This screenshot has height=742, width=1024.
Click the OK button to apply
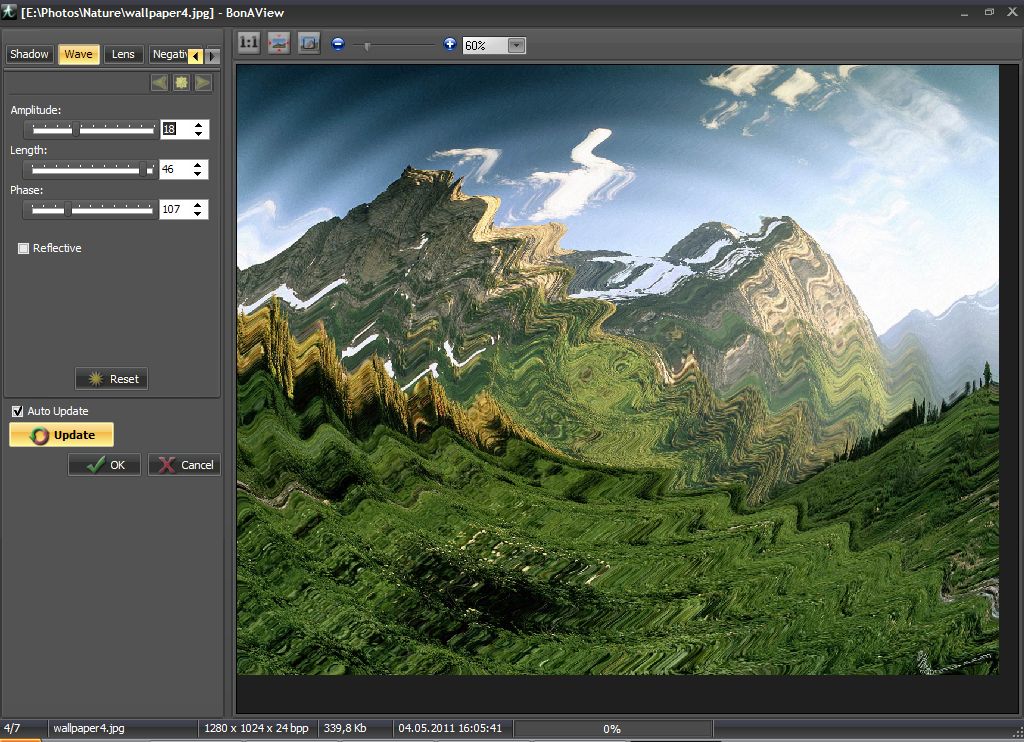pos(105,465)
